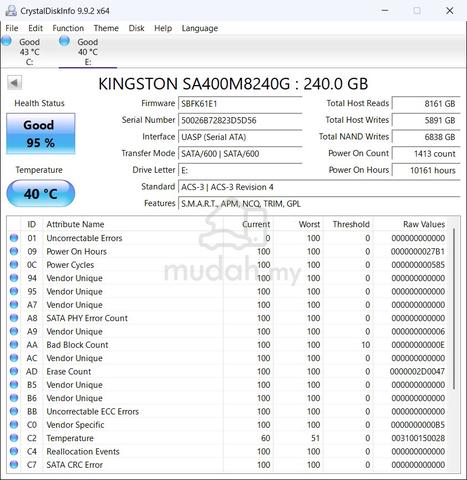Open the Language menu

coord(200,28)
